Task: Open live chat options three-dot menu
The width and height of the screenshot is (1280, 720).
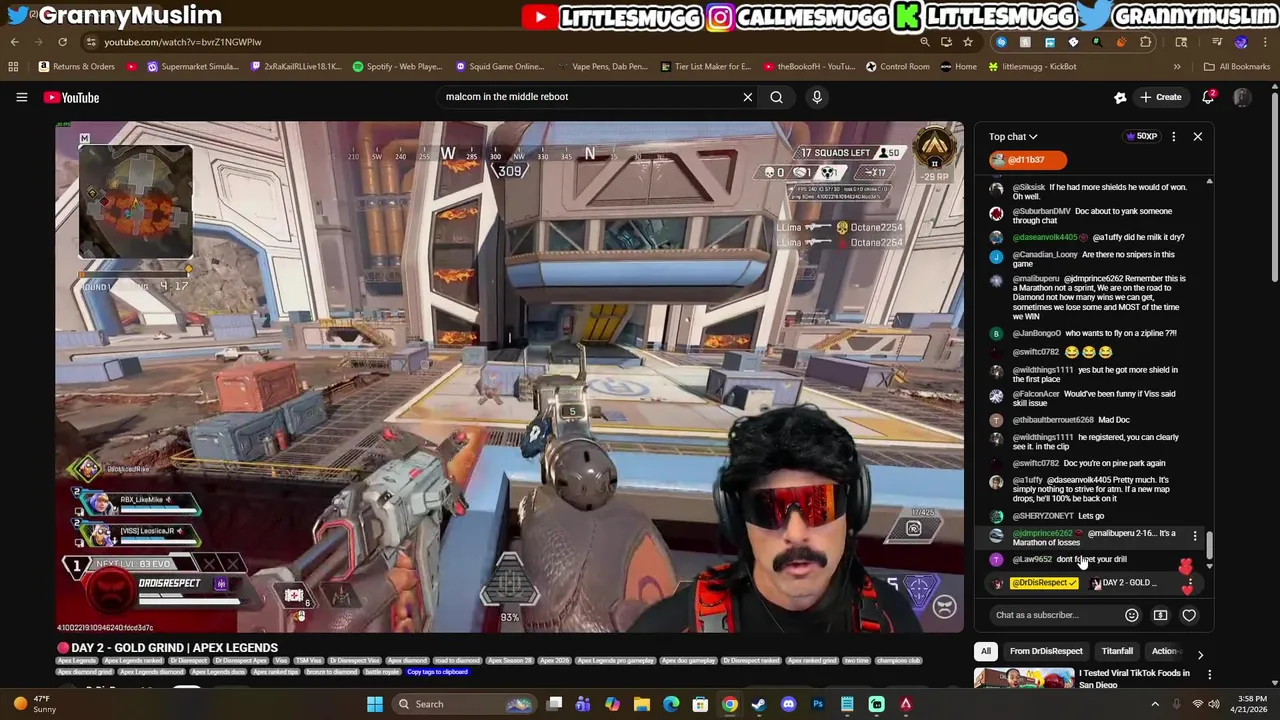Action: coord(1173,137)
